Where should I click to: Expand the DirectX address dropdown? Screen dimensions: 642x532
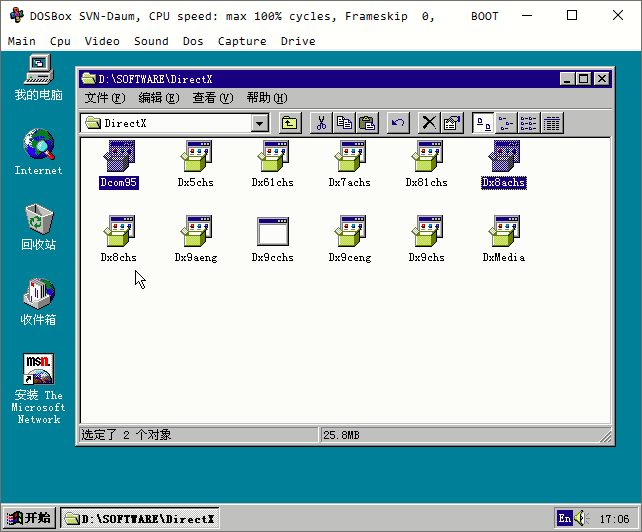pyautogui.click(x=260, y=123)
